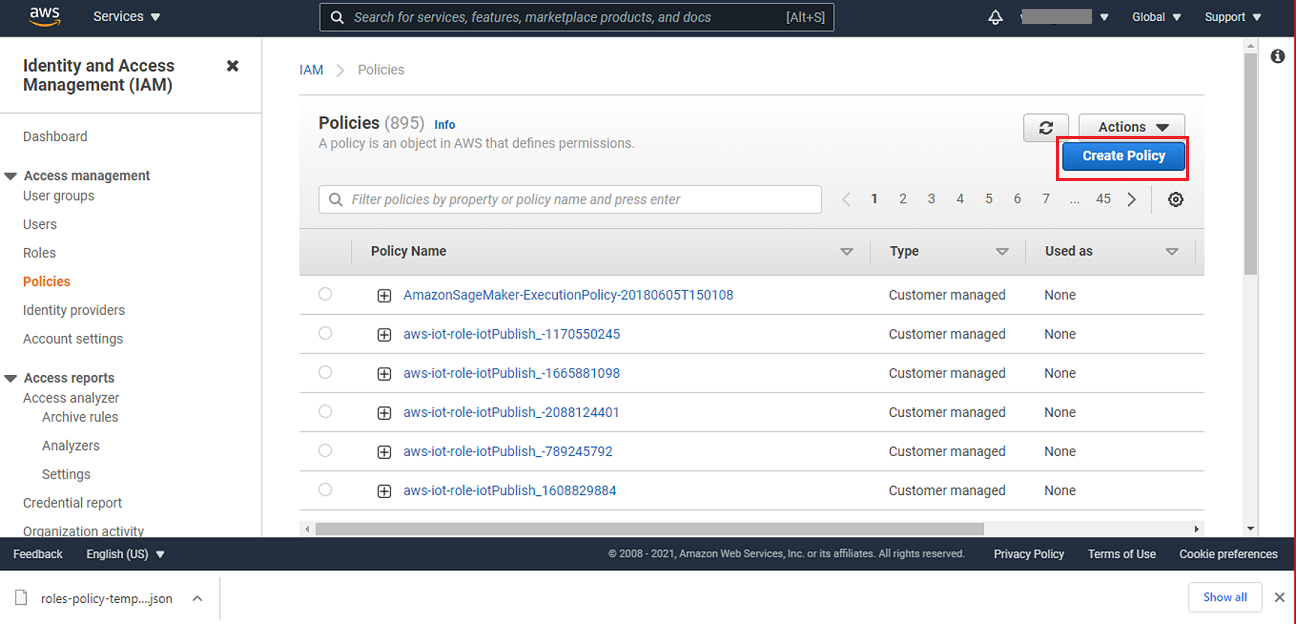Click the policy filter input field
This screenshot has height=624, width=1296.
pyautogui.click(x=570, y=199)
